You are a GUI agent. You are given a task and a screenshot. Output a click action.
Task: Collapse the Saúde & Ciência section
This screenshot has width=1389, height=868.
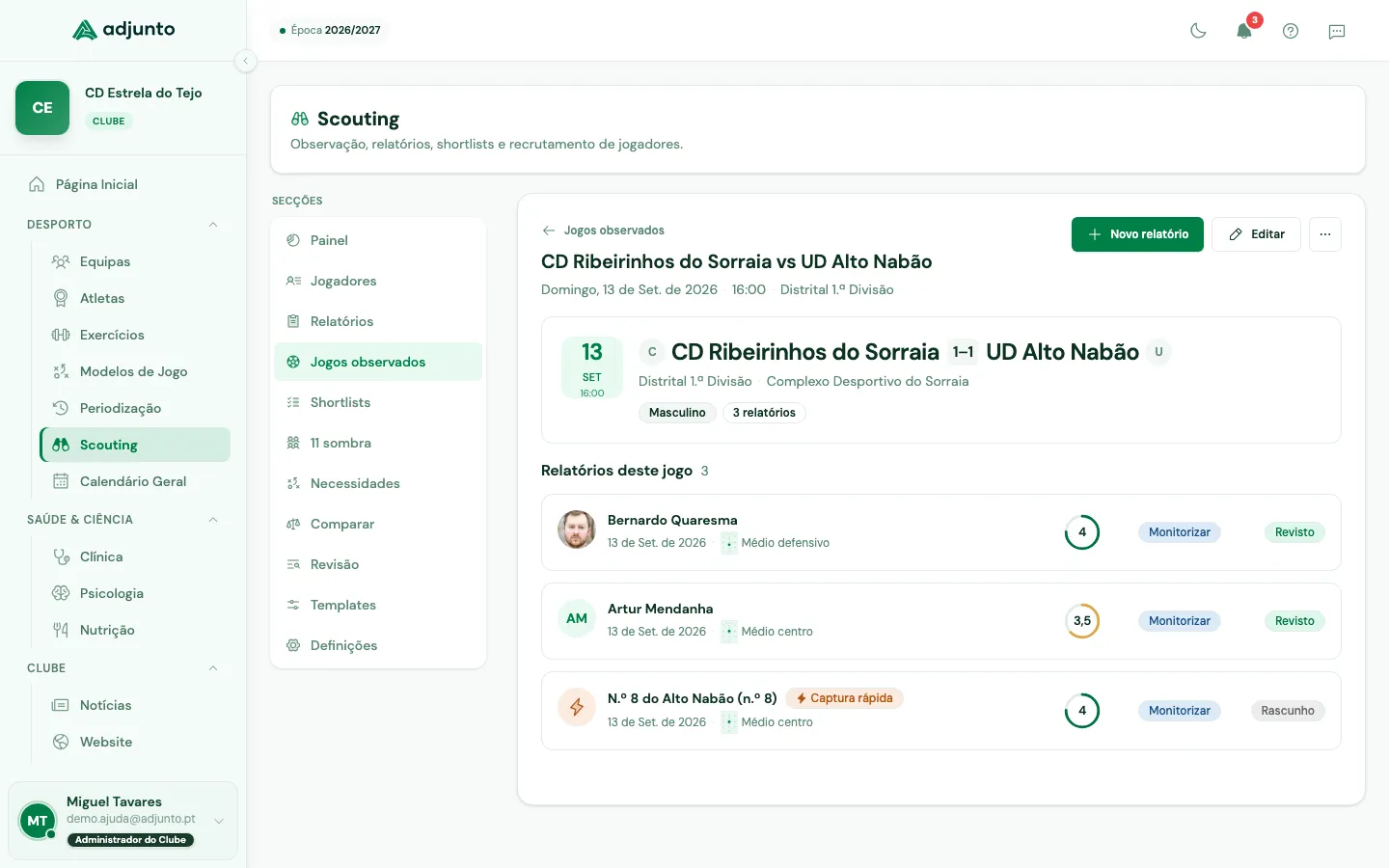tap(213, 520)
